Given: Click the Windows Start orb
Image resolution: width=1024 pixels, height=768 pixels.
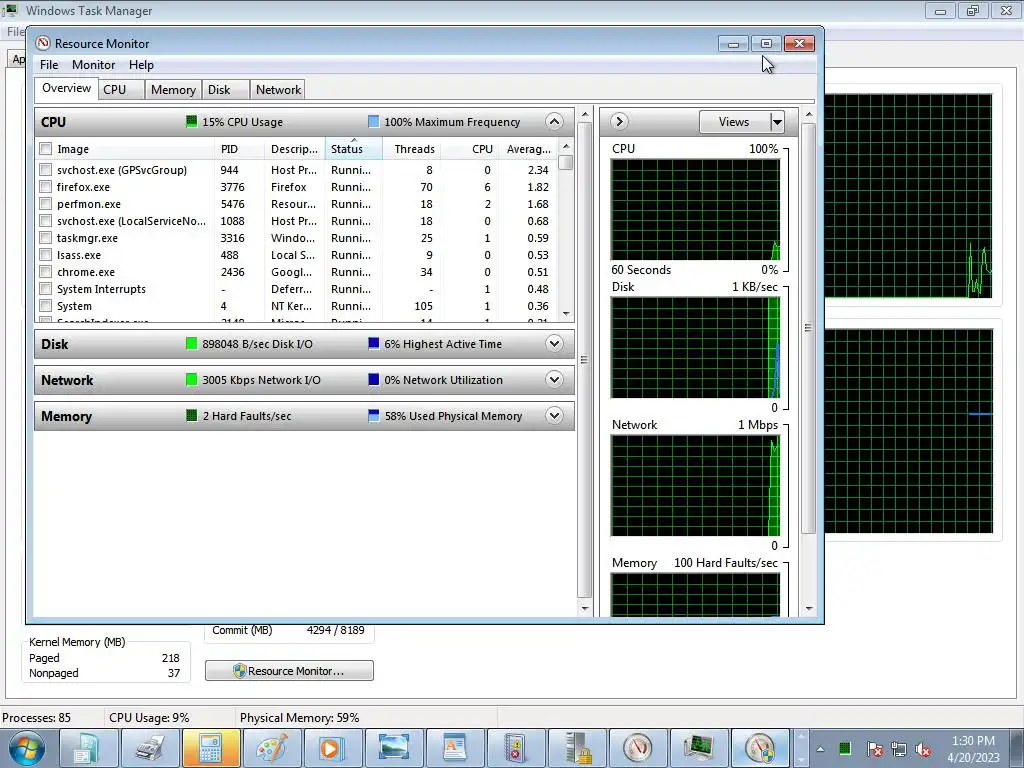Looking at the screenshot, I should coord(26,748).
